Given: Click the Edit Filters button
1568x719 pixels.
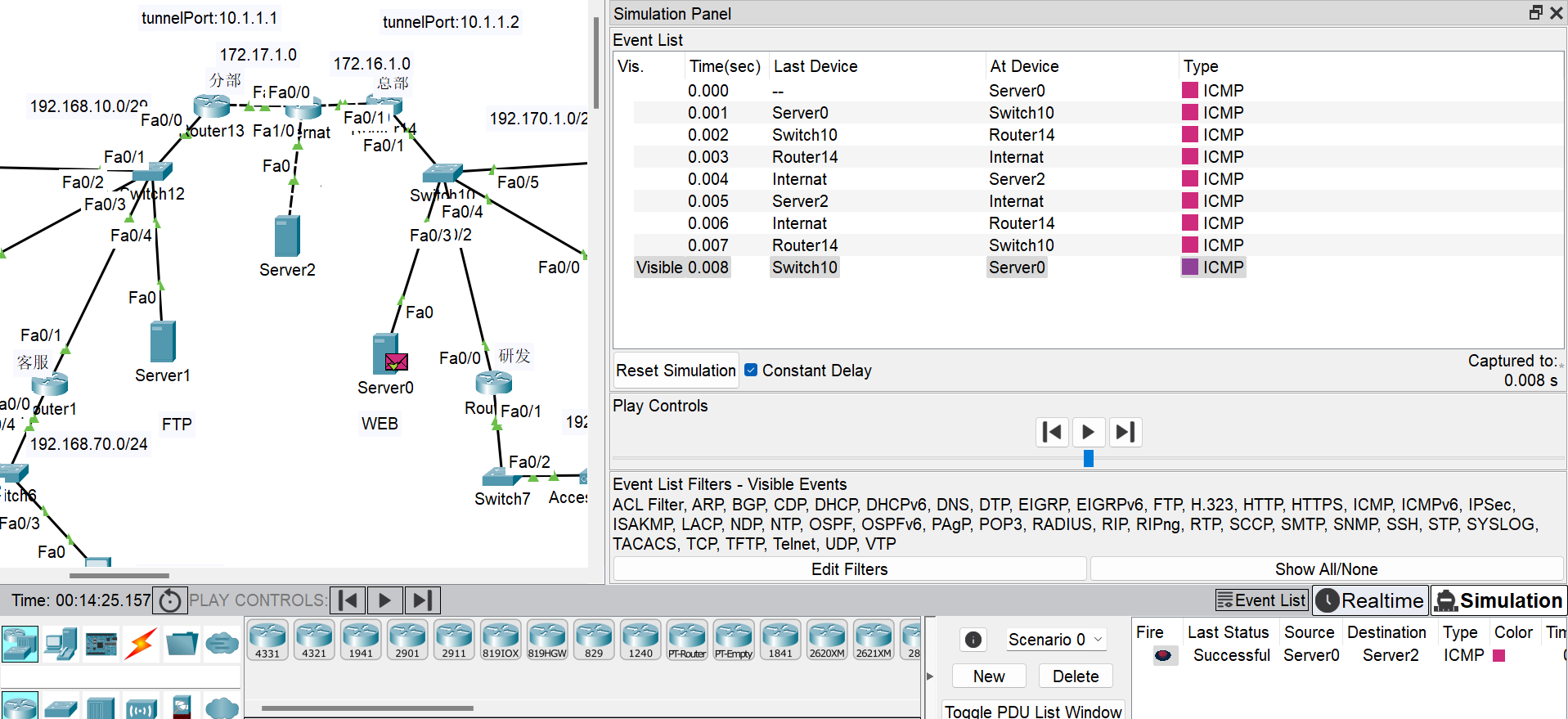Looking at the screenshot, I should tap(849, 569).
